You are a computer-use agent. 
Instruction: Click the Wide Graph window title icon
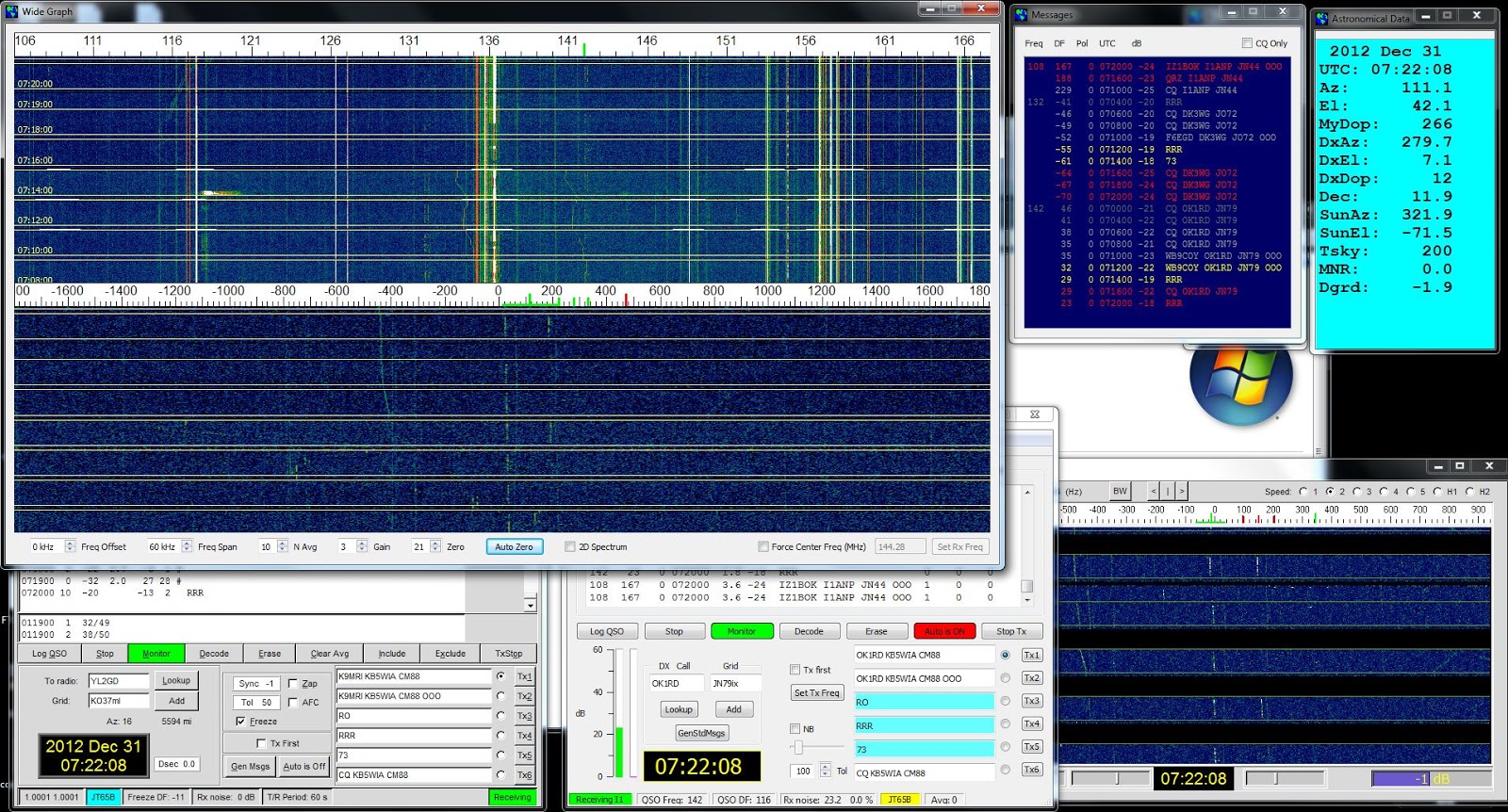click(x=12, y=11)
